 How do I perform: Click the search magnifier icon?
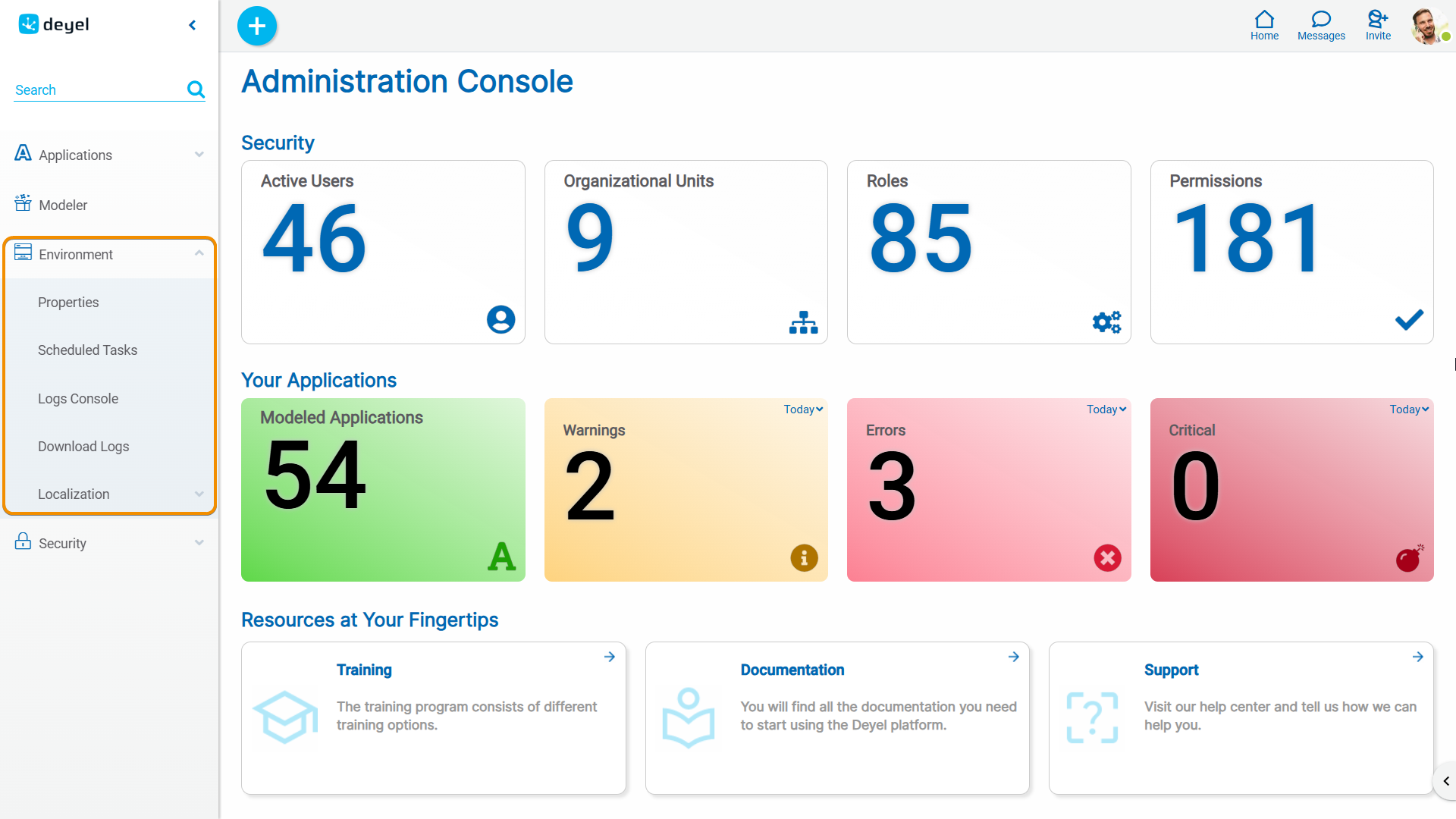(196, 89)
